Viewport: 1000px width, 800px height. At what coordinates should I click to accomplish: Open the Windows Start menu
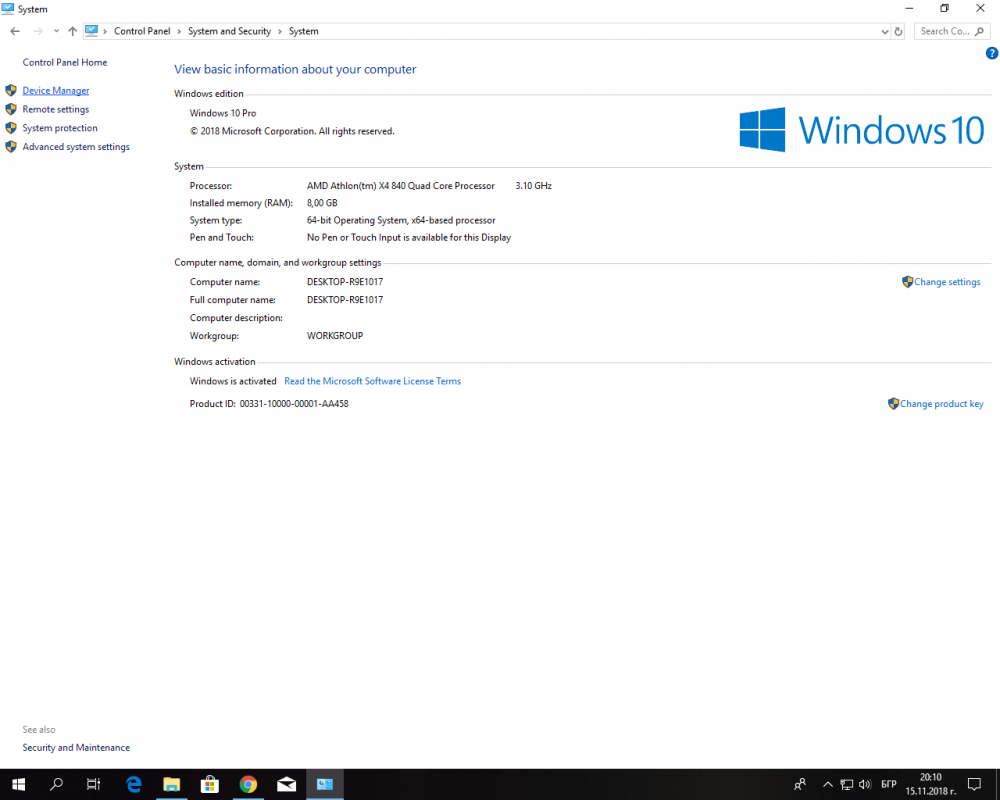coord(18,785)
